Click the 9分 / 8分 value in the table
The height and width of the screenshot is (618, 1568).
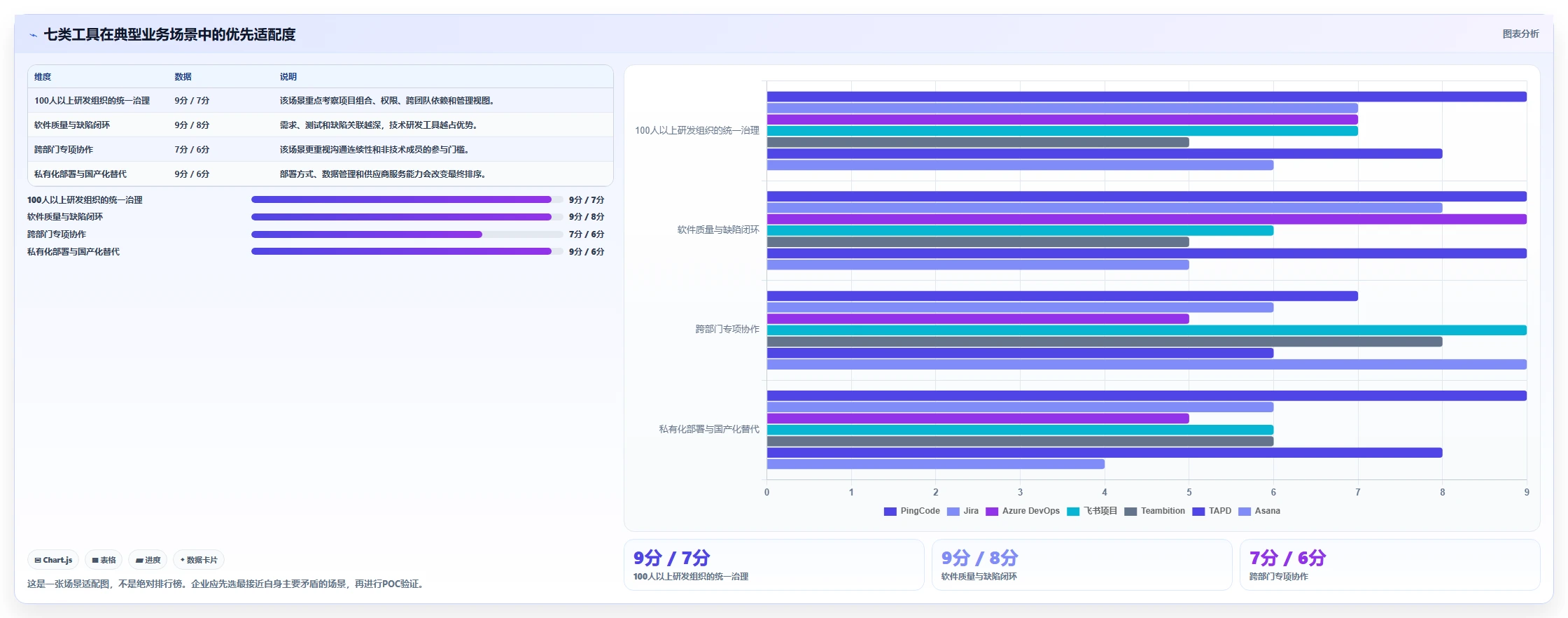tap(192, 125)
